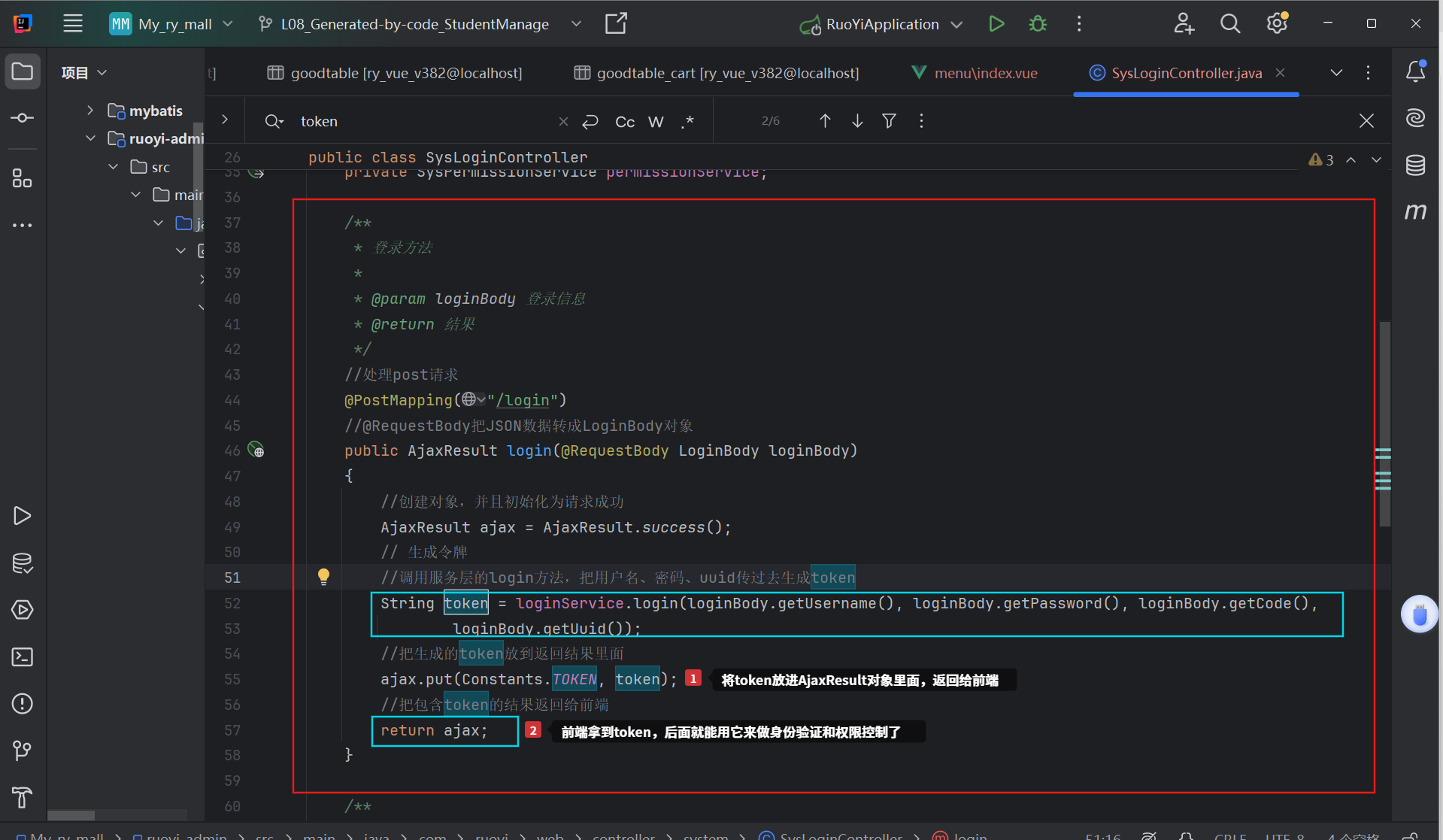The width and height of the screenshot is (1443, 840).
Task: Open the Build hammer tool window
Action: pos(23,797)
